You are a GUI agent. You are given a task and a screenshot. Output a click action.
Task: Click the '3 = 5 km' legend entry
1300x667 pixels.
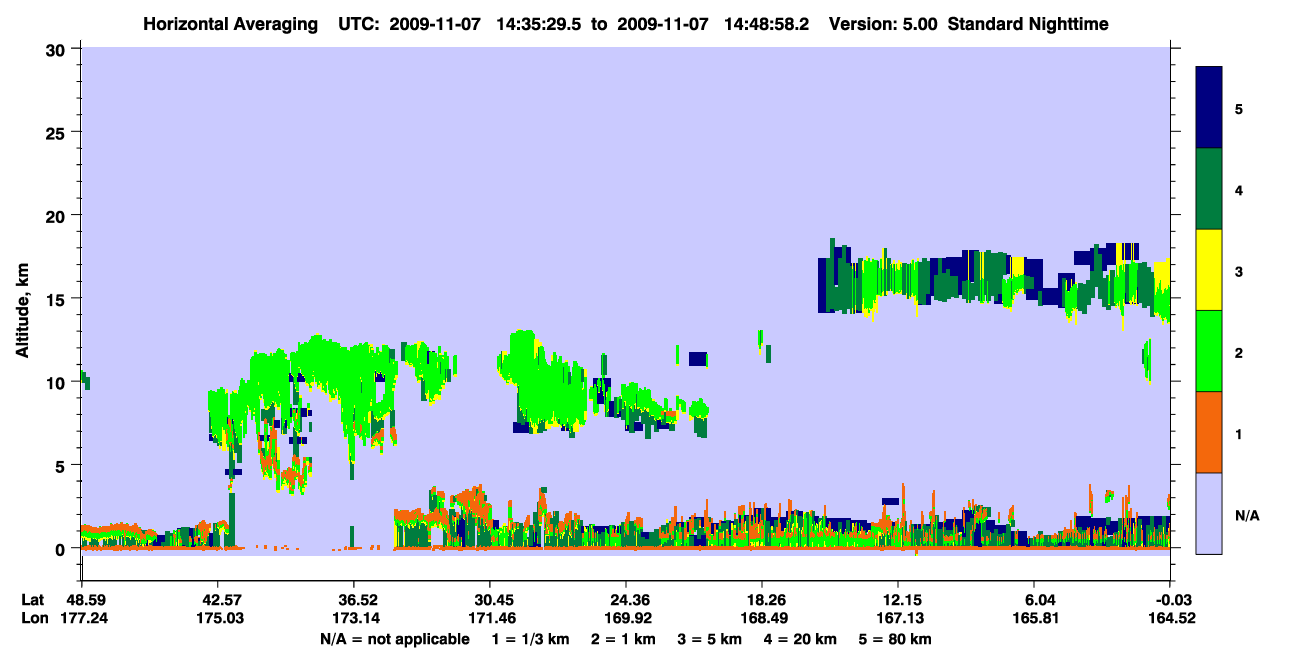[x=710, y=638]
